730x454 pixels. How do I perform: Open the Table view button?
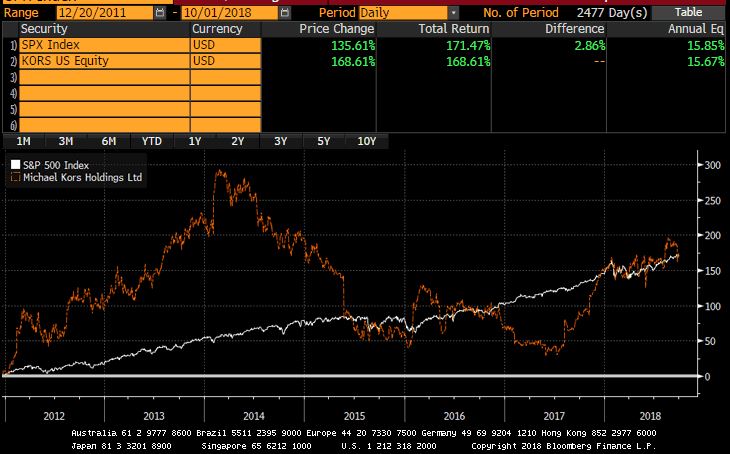tap(688, 12)
